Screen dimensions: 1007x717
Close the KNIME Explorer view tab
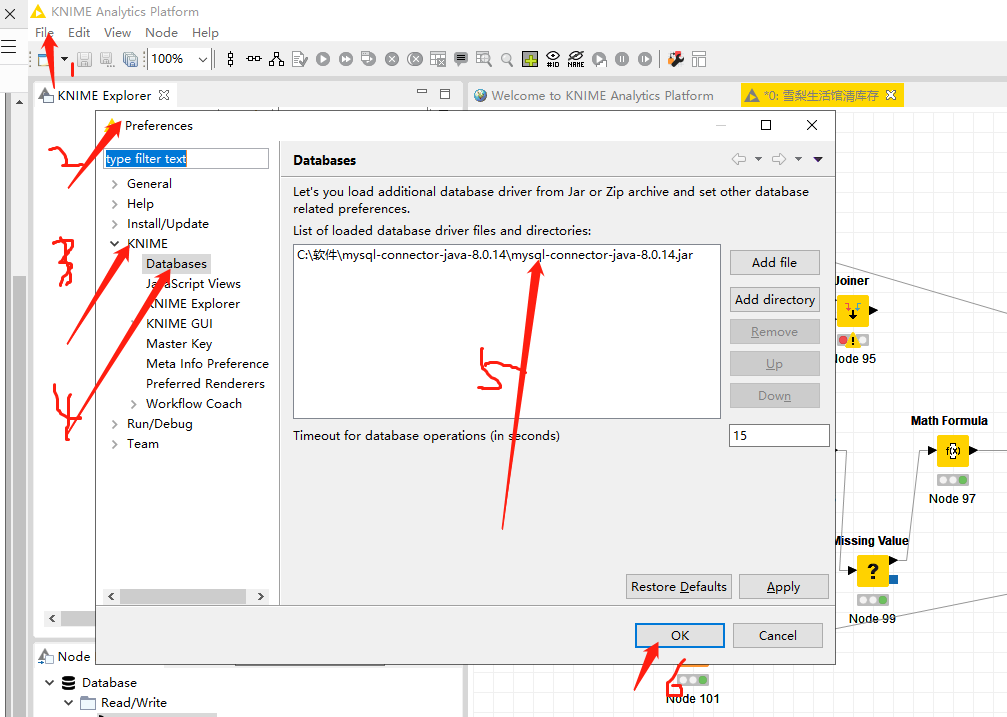[x=164, y=95]
